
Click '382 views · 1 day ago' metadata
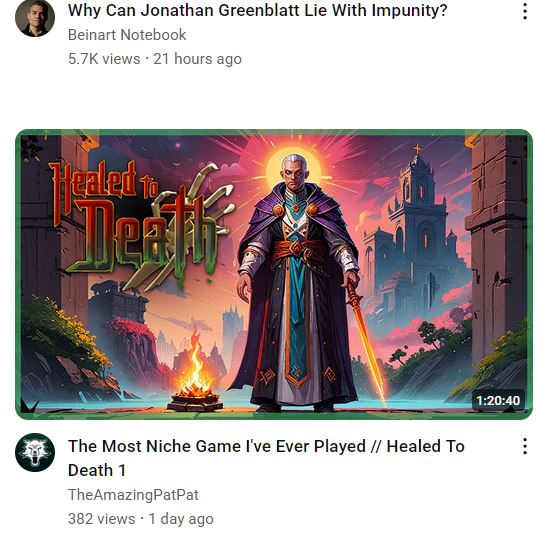click(141, 519)
